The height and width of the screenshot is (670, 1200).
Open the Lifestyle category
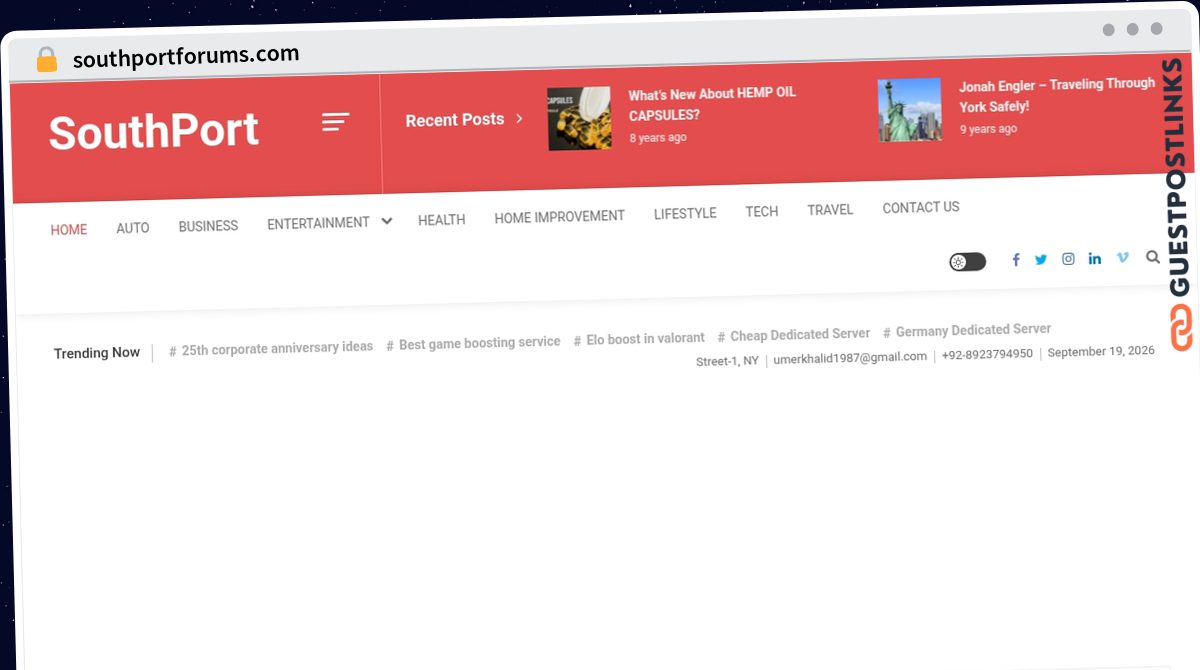(x=685, y=214)
